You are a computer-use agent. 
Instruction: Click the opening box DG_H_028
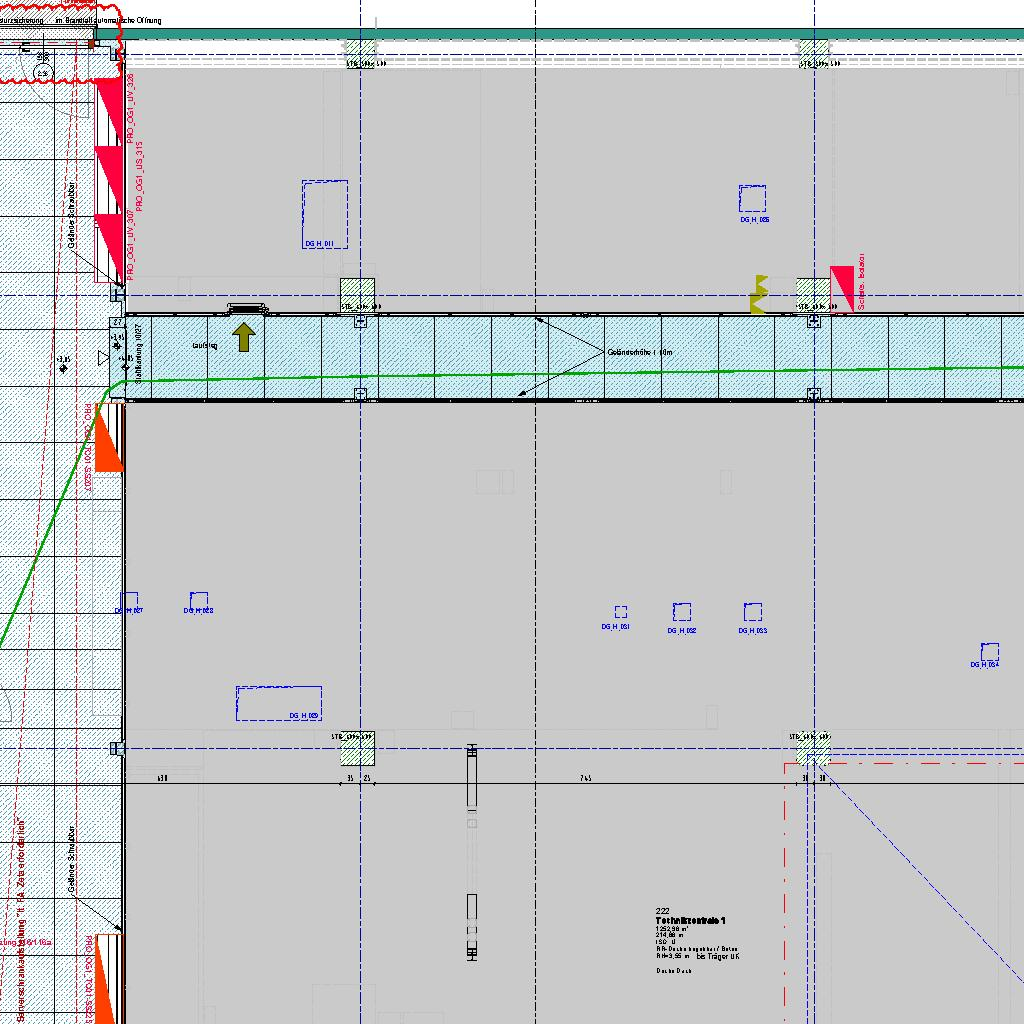pyautogui.click(x=199, y=600)
